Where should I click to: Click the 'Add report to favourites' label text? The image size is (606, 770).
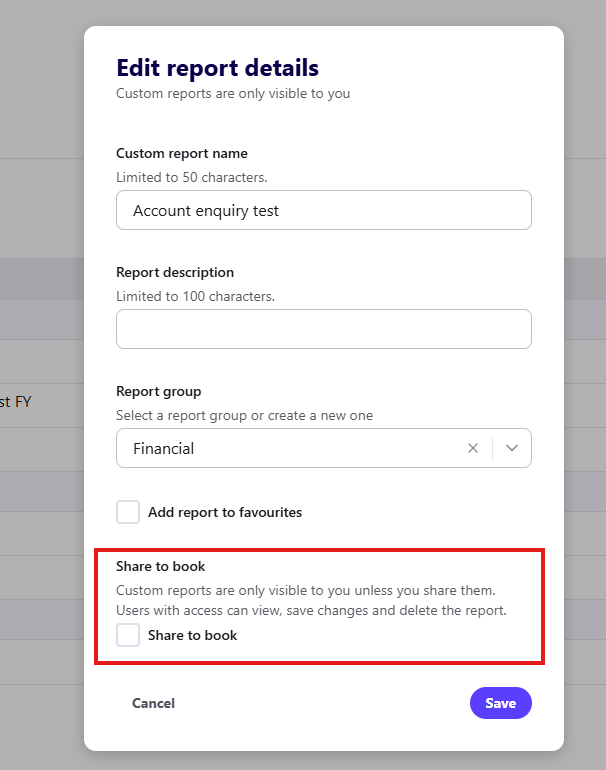click(x=224, y=512)
